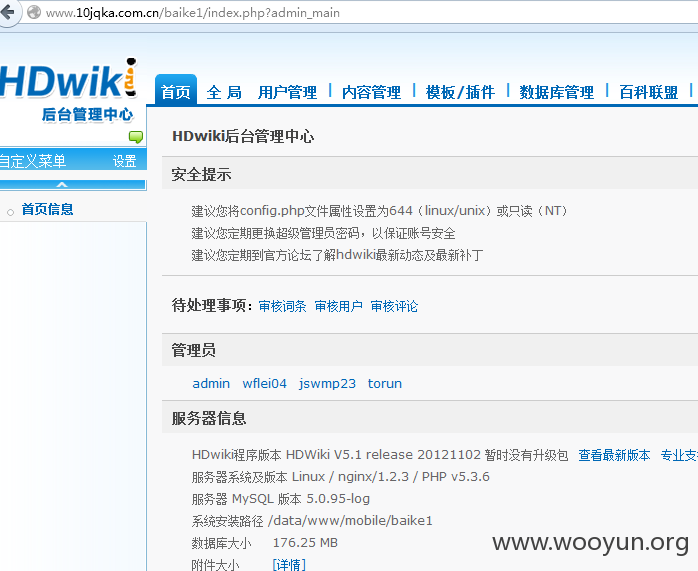Click the 待处理事项 label
Screen dimensions: 698x571
(212, 306)
